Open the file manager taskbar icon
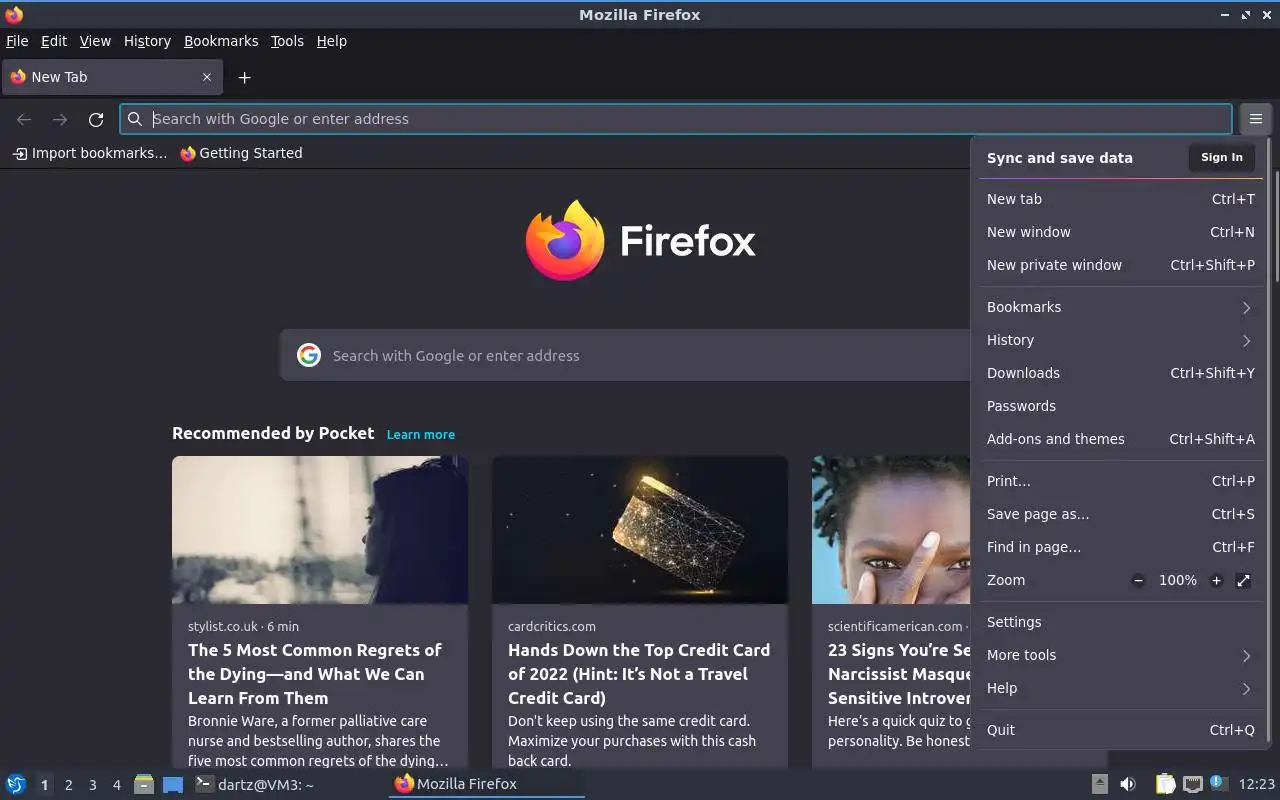The width and height of the screenshot is (1280, 800). (x=143, y=784)
